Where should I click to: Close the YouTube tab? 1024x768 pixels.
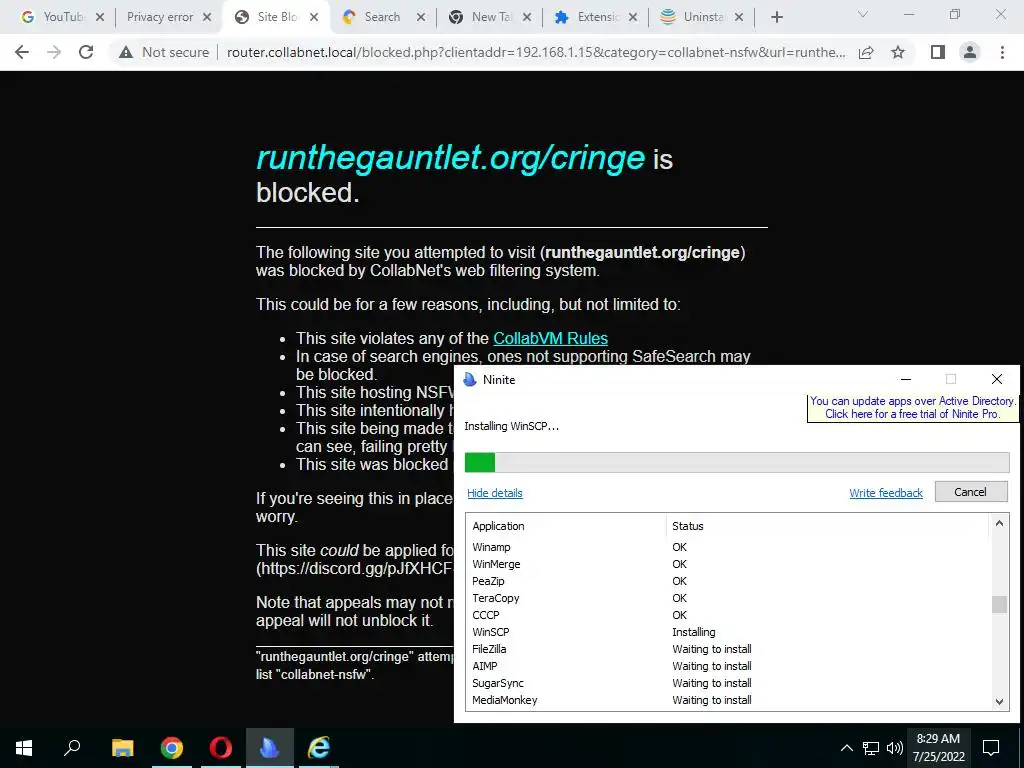[x=100, y=18]
